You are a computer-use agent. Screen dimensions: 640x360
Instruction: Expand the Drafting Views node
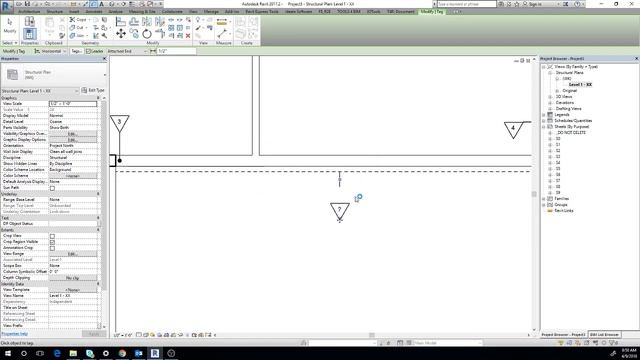click(550, 109)
